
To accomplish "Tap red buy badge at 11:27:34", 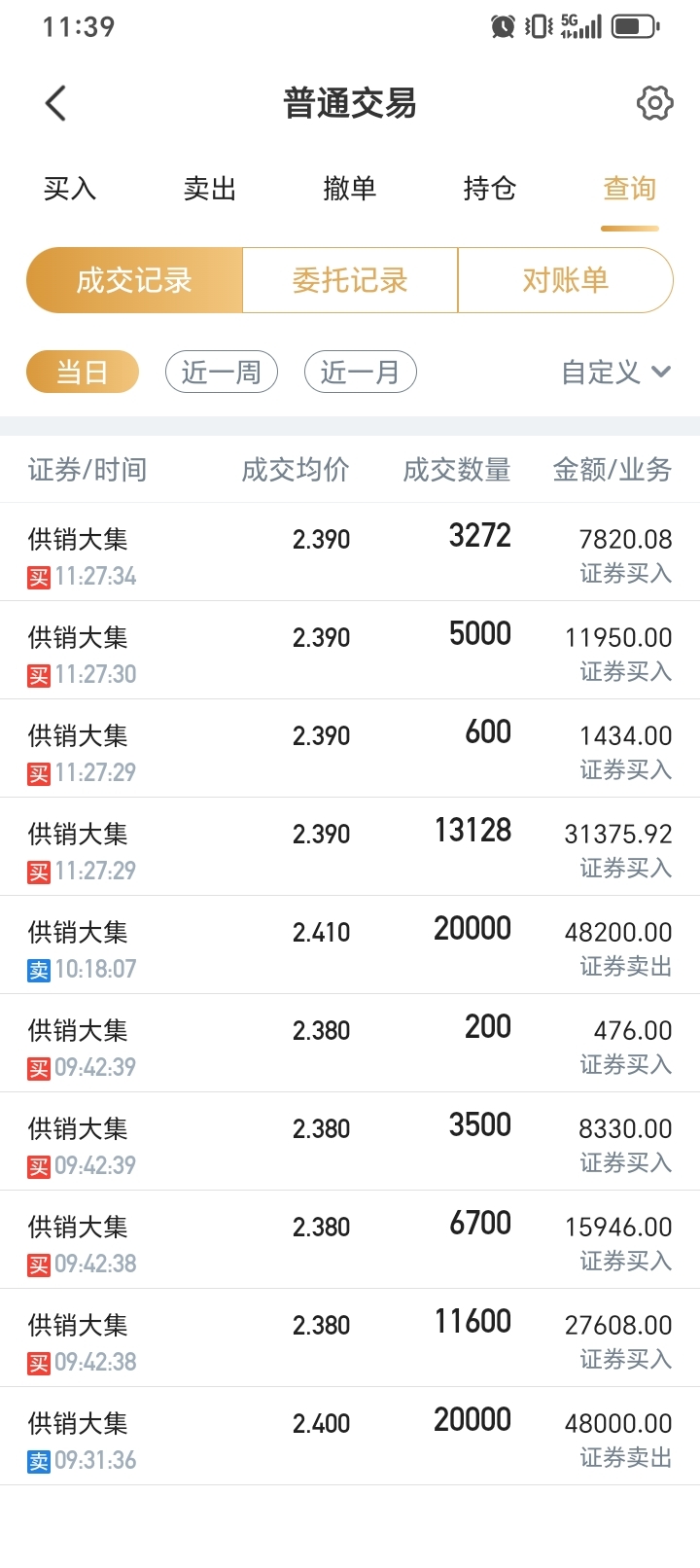I will (x=39, y=578).
